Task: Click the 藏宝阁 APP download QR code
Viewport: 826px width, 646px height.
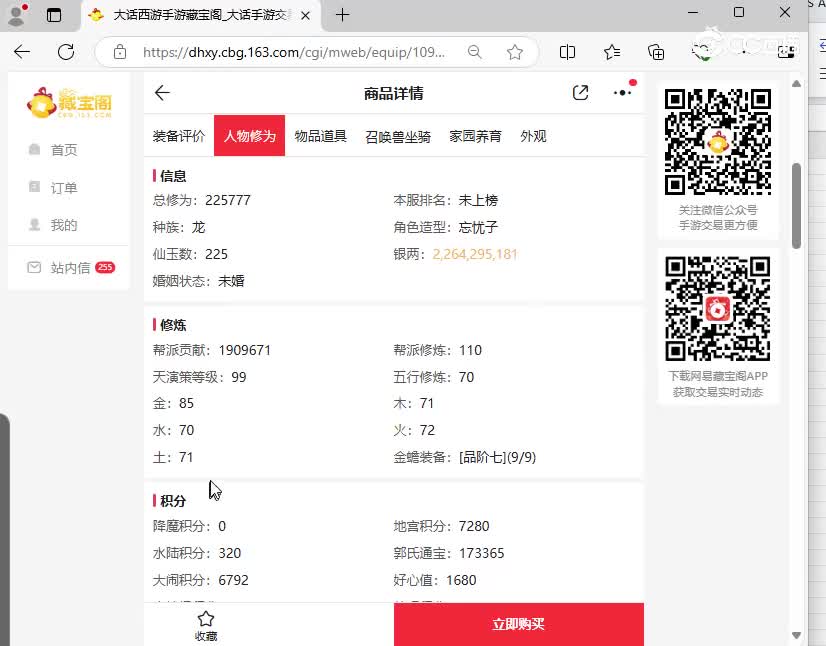Action: [x=717, y=309]
